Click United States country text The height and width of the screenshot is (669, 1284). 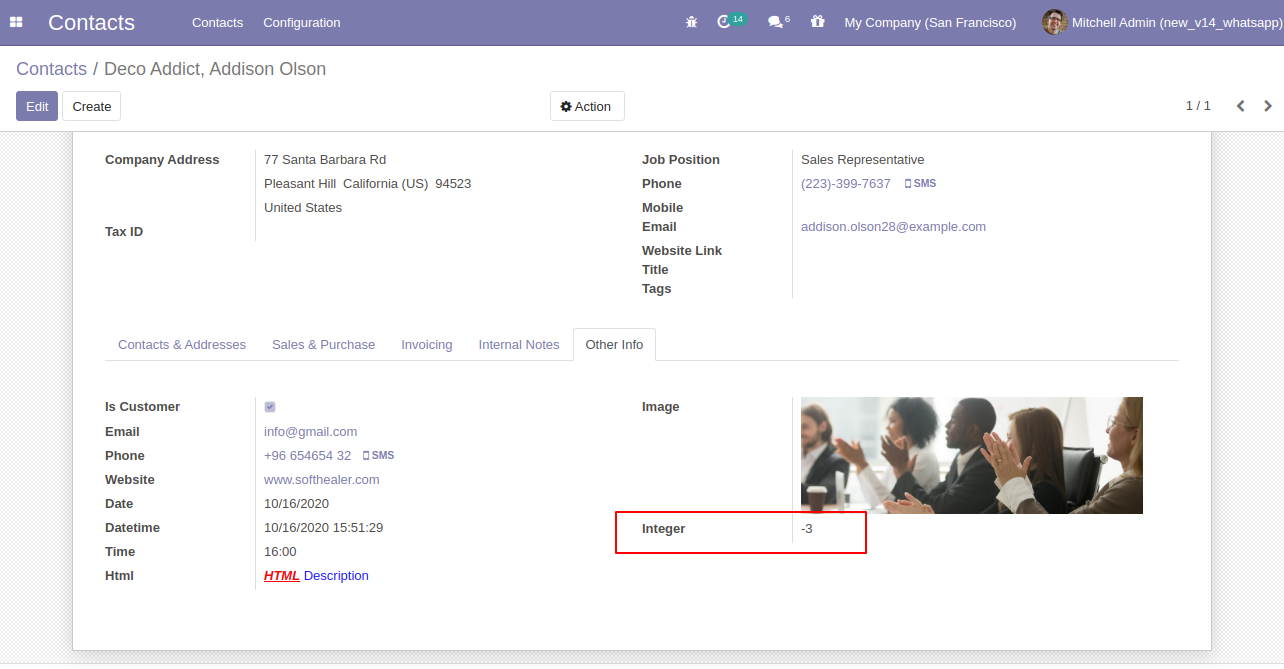(x=303, y=208)
